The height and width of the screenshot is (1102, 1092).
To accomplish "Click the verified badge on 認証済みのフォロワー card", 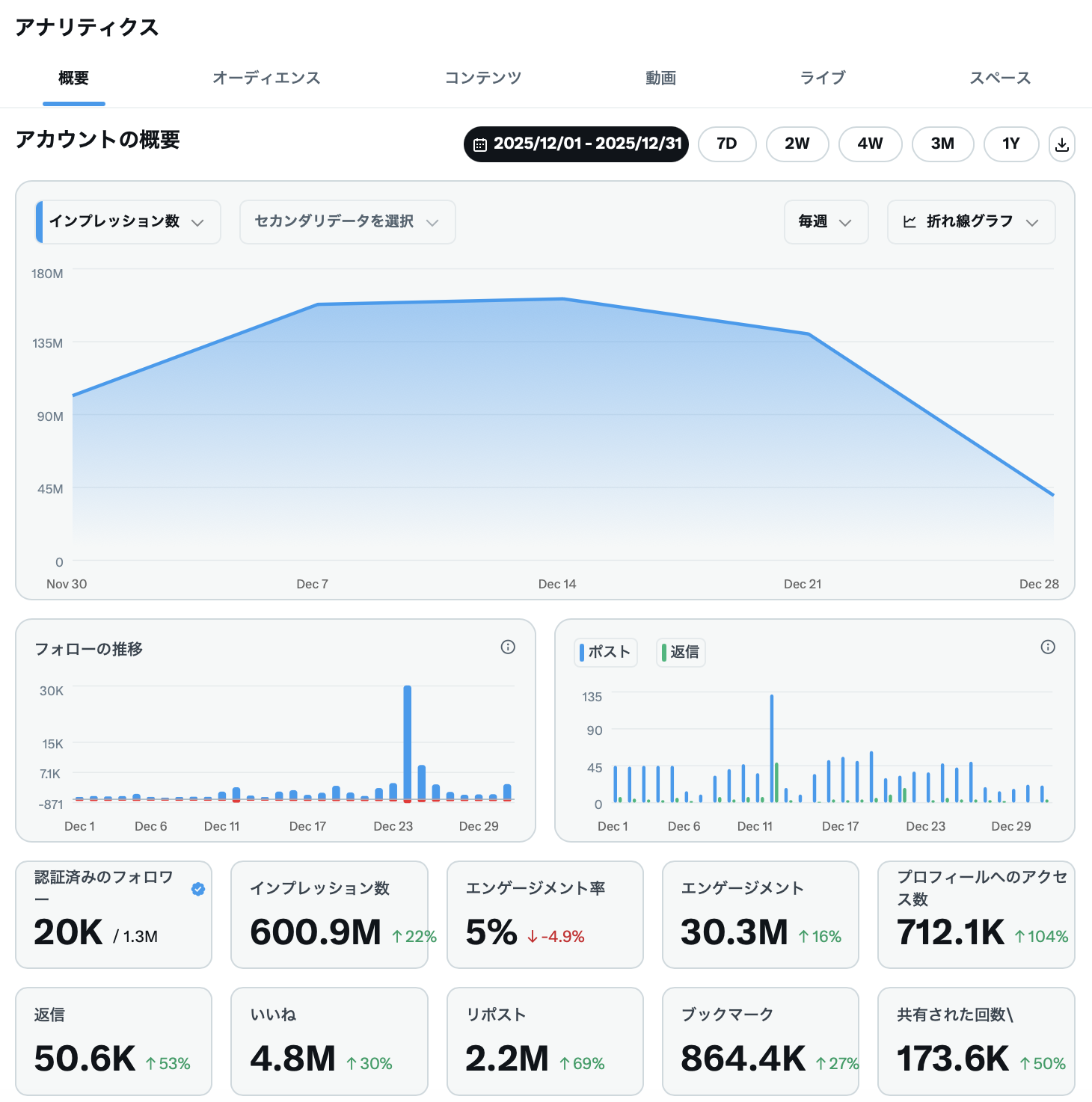I will coord(197,889).
